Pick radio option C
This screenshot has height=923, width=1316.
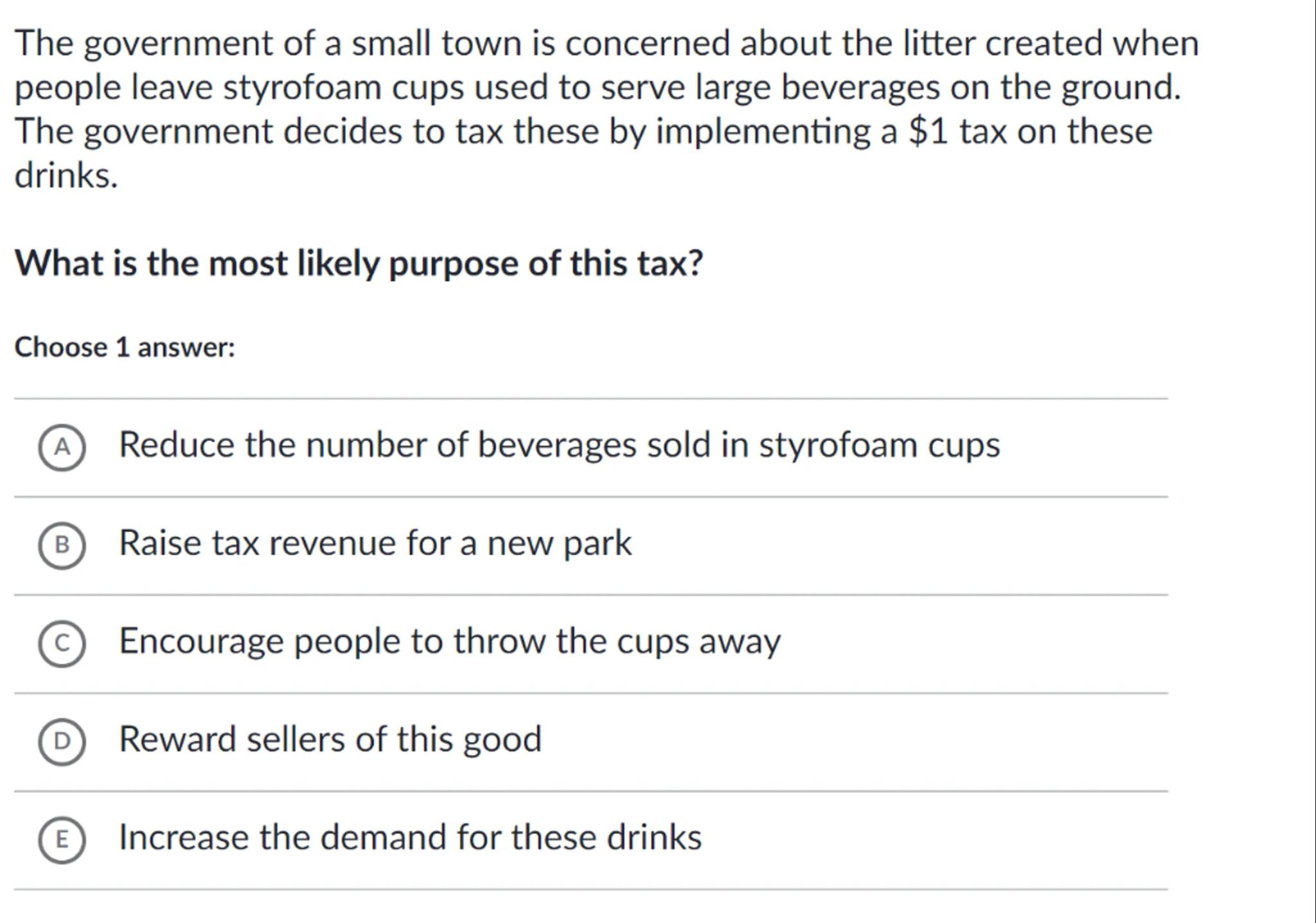pyautogui.click(x=62, y=644)
